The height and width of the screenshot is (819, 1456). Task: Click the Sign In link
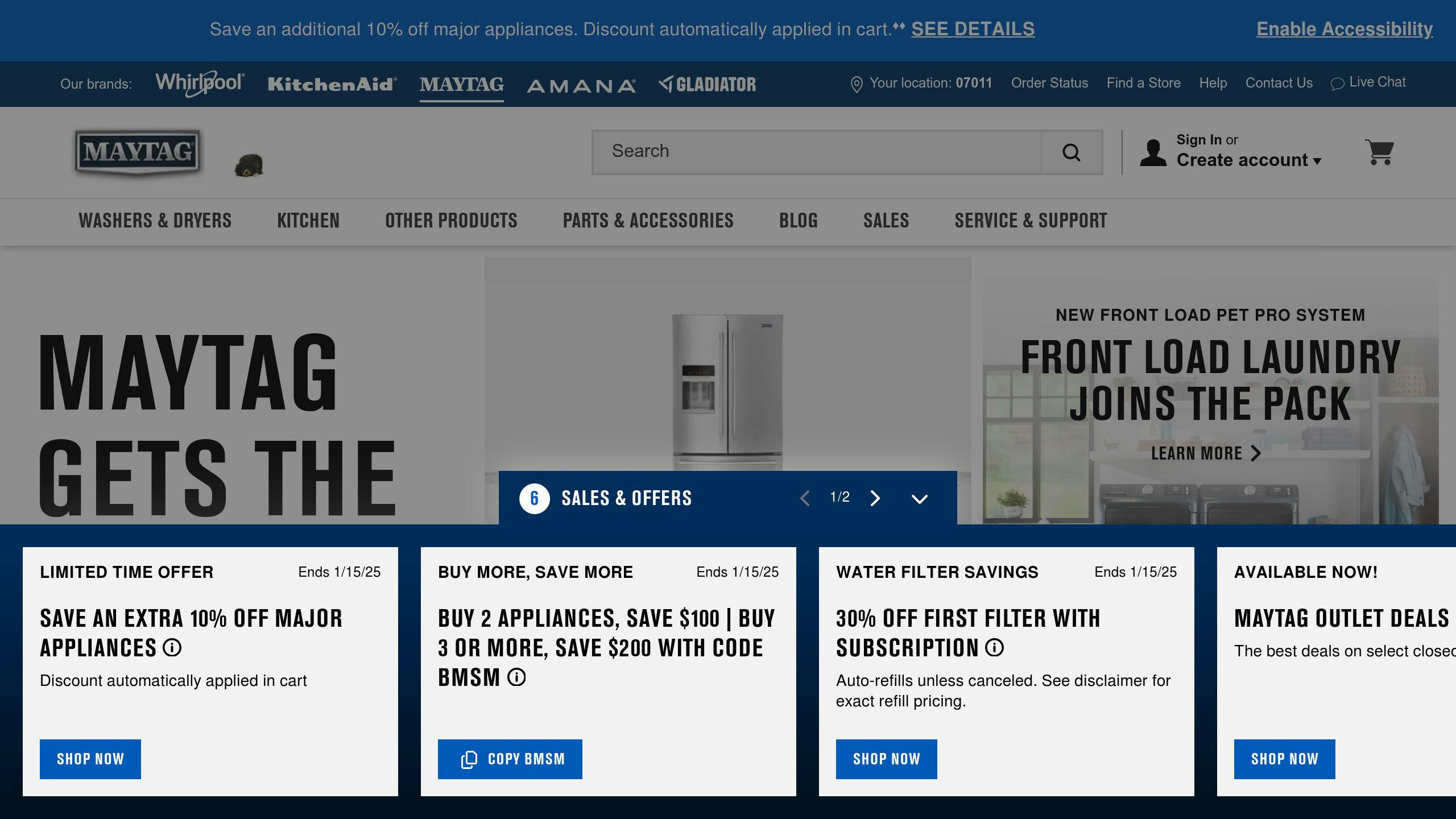(x=1199, y=140)
